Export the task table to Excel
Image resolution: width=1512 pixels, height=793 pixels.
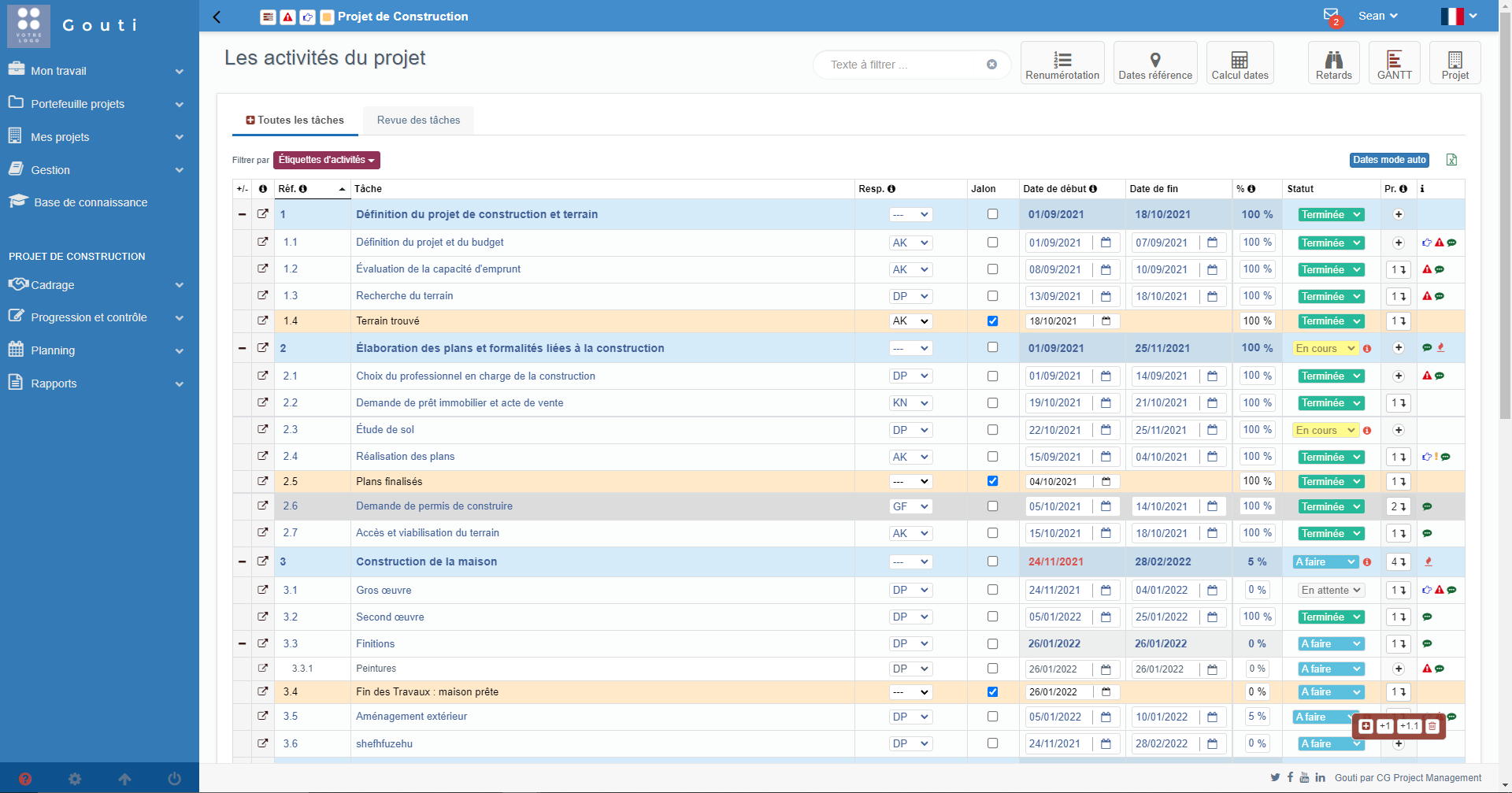tap(1451, 160)
